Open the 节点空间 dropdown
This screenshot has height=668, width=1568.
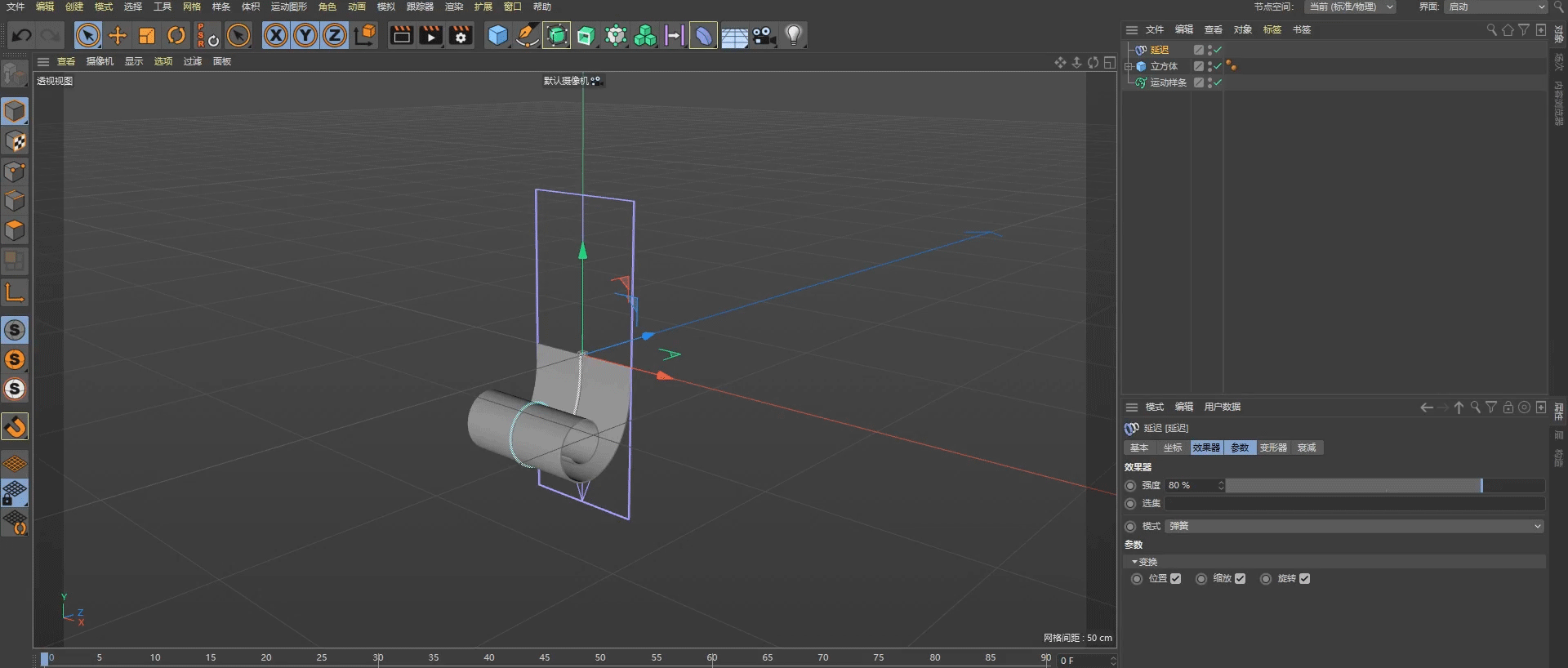[1350, 7]
